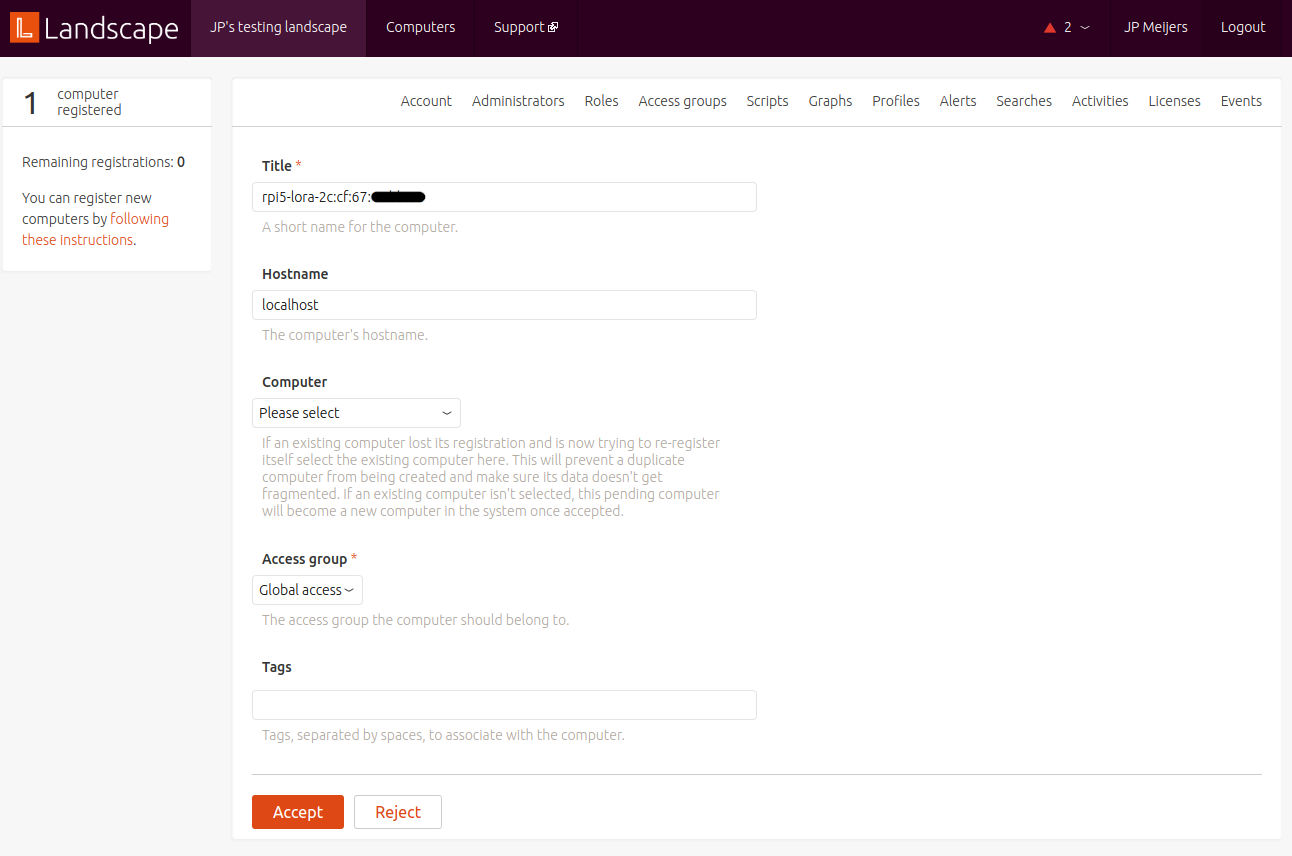
Task: Open the JP Meijers user profile
Action: (x=1155, y=28)
